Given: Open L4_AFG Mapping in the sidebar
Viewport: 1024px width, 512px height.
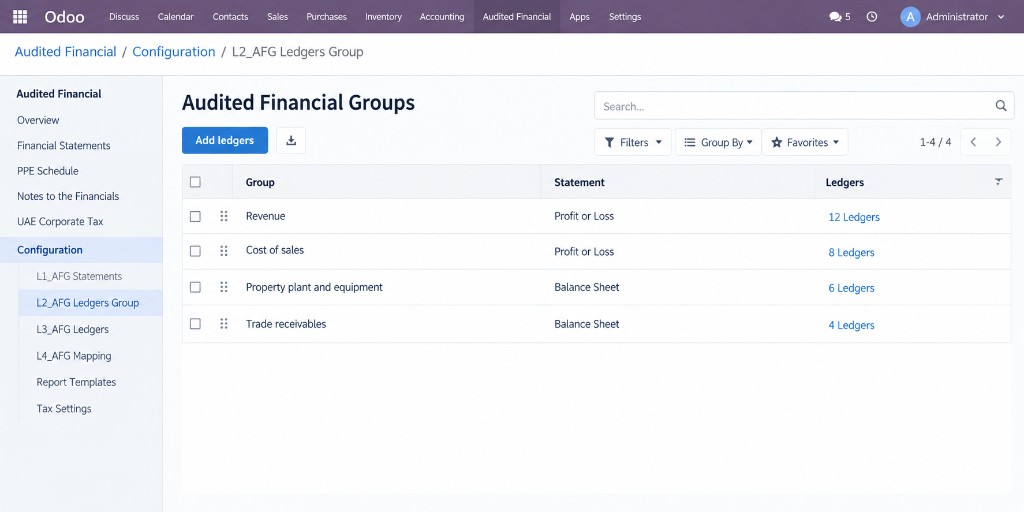Looking at the screenshot, I should pos(74,356).
